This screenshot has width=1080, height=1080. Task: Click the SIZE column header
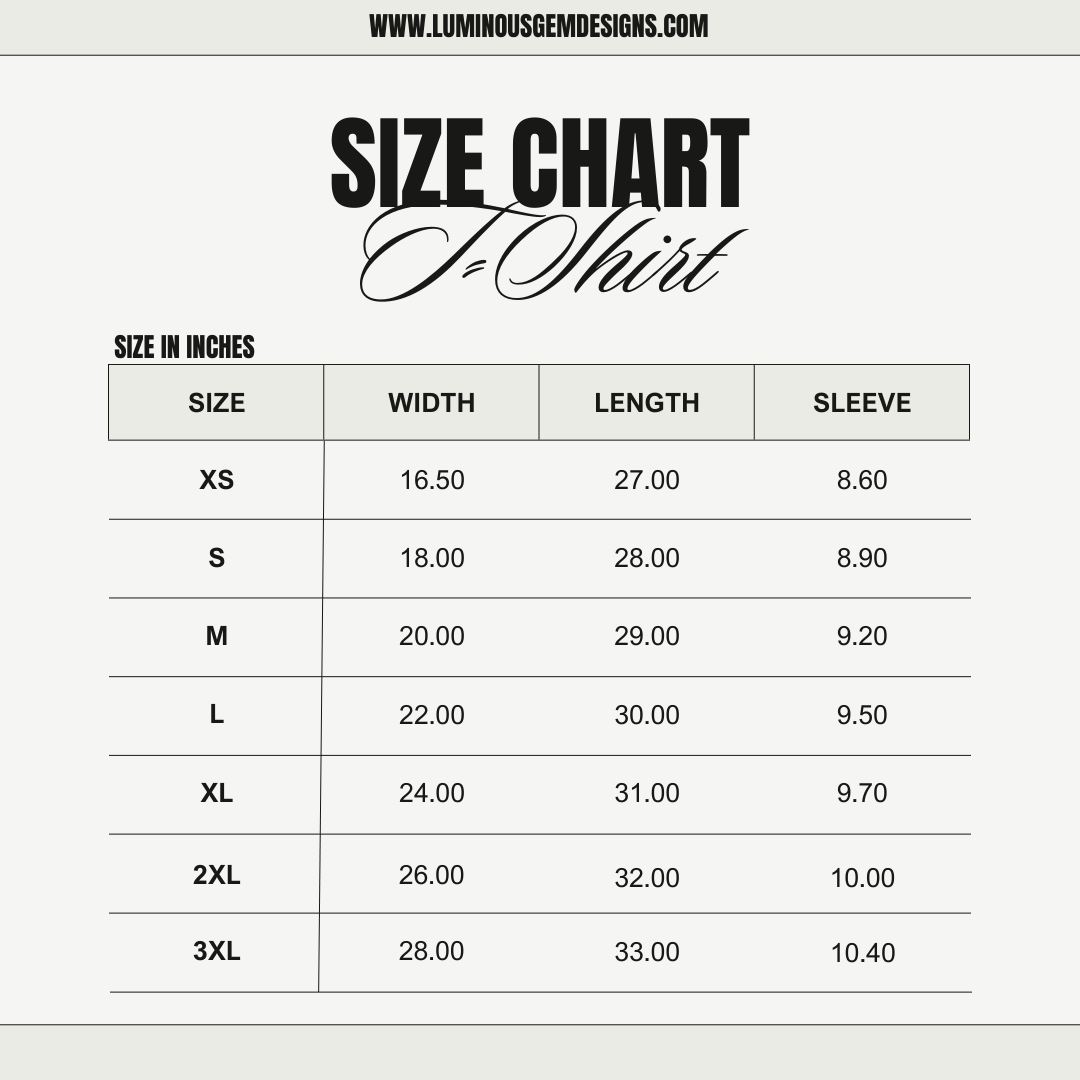(x=216, y=403)
